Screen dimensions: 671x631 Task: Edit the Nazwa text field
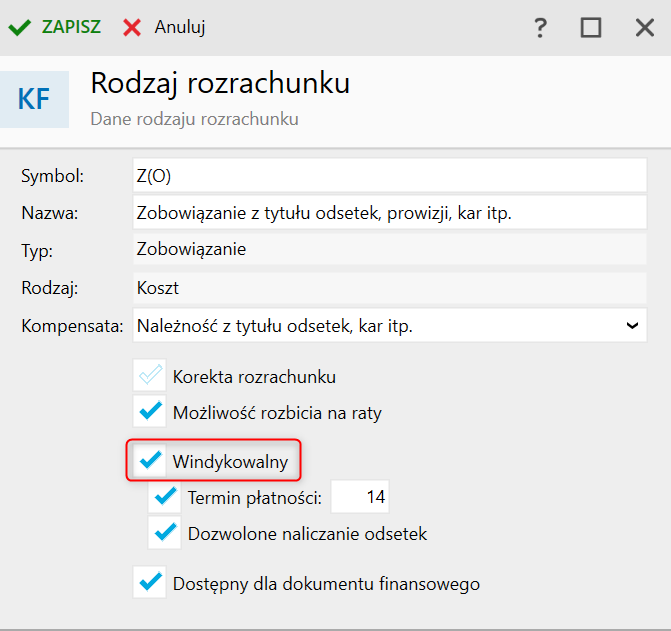tap(389, 213)
